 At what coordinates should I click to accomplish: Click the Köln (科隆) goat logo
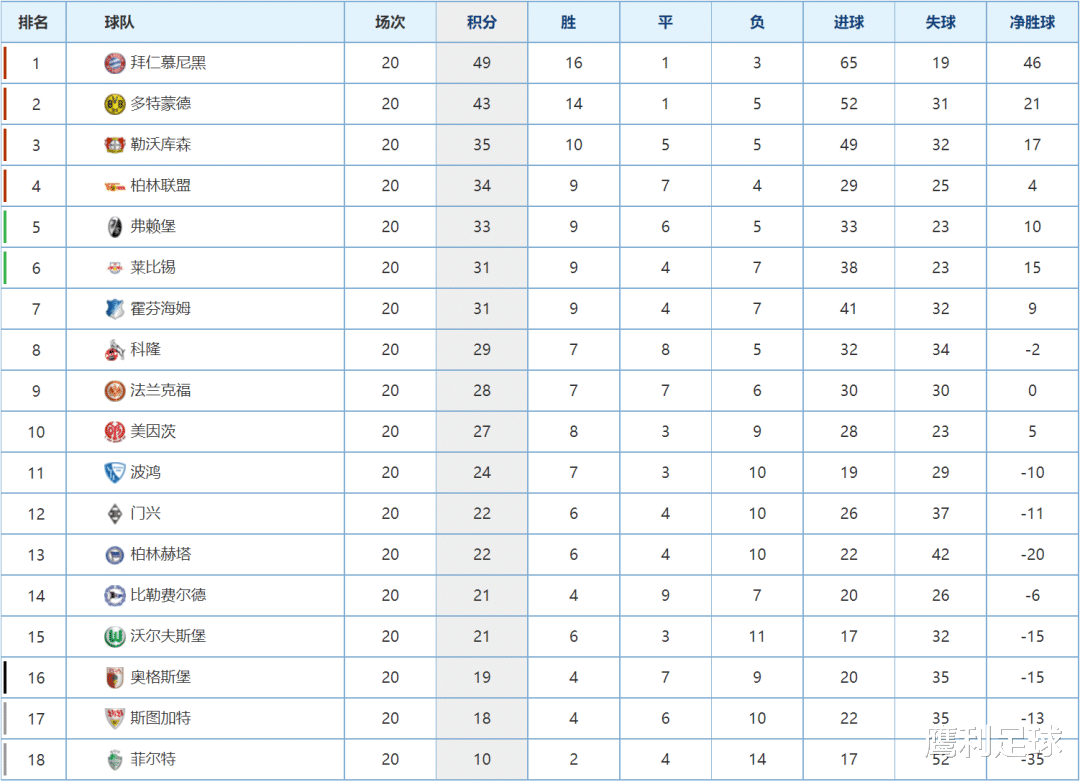point(114,350)
